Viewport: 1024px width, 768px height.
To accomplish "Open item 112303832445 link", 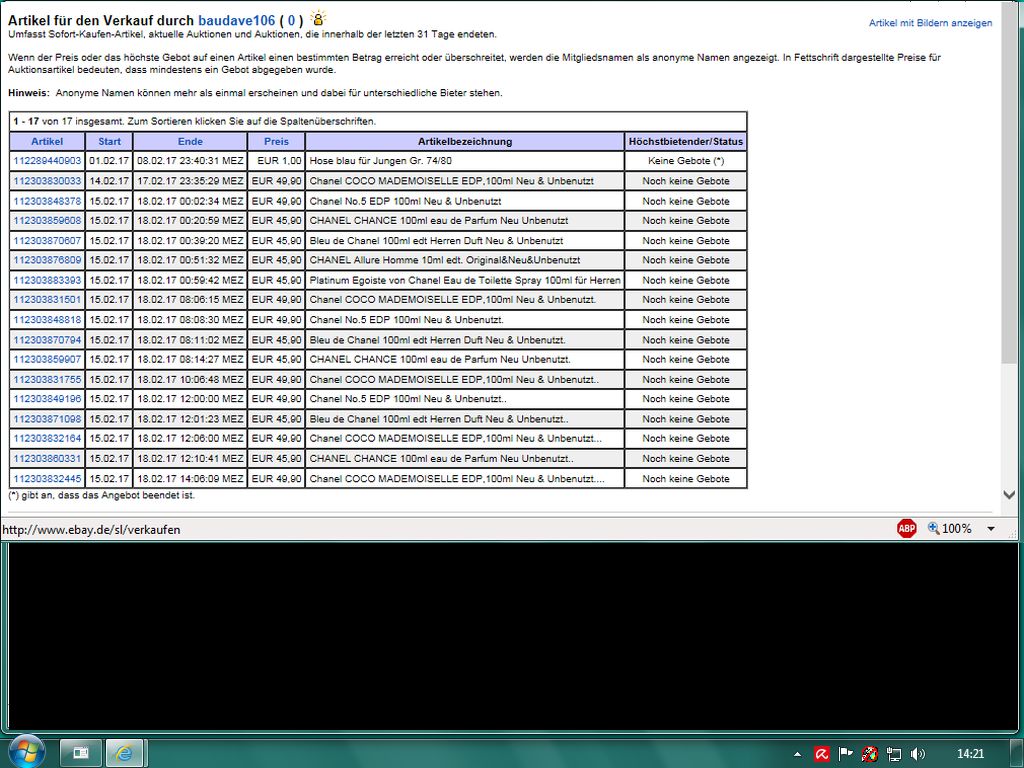I will pyautogui.click(x=47, y=479).
